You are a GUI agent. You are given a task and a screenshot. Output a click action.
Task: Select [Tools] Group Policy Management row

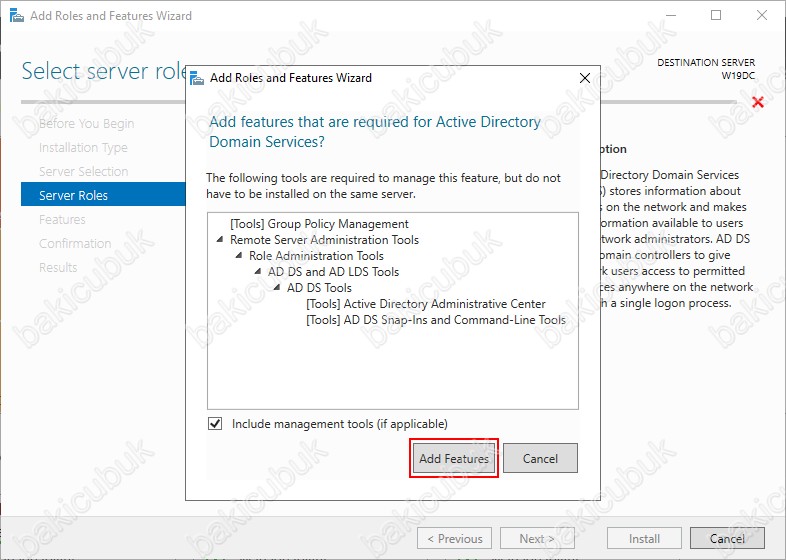coord(319,224)
